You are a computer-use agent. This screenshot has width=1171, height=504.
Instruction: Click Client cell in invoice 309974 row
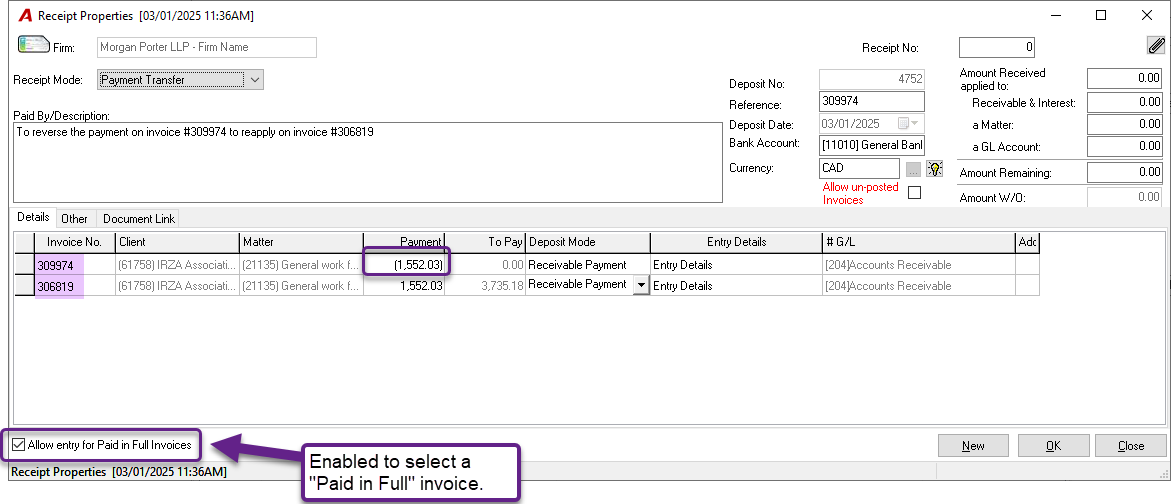pyautogui.click(x=178, y=265)
